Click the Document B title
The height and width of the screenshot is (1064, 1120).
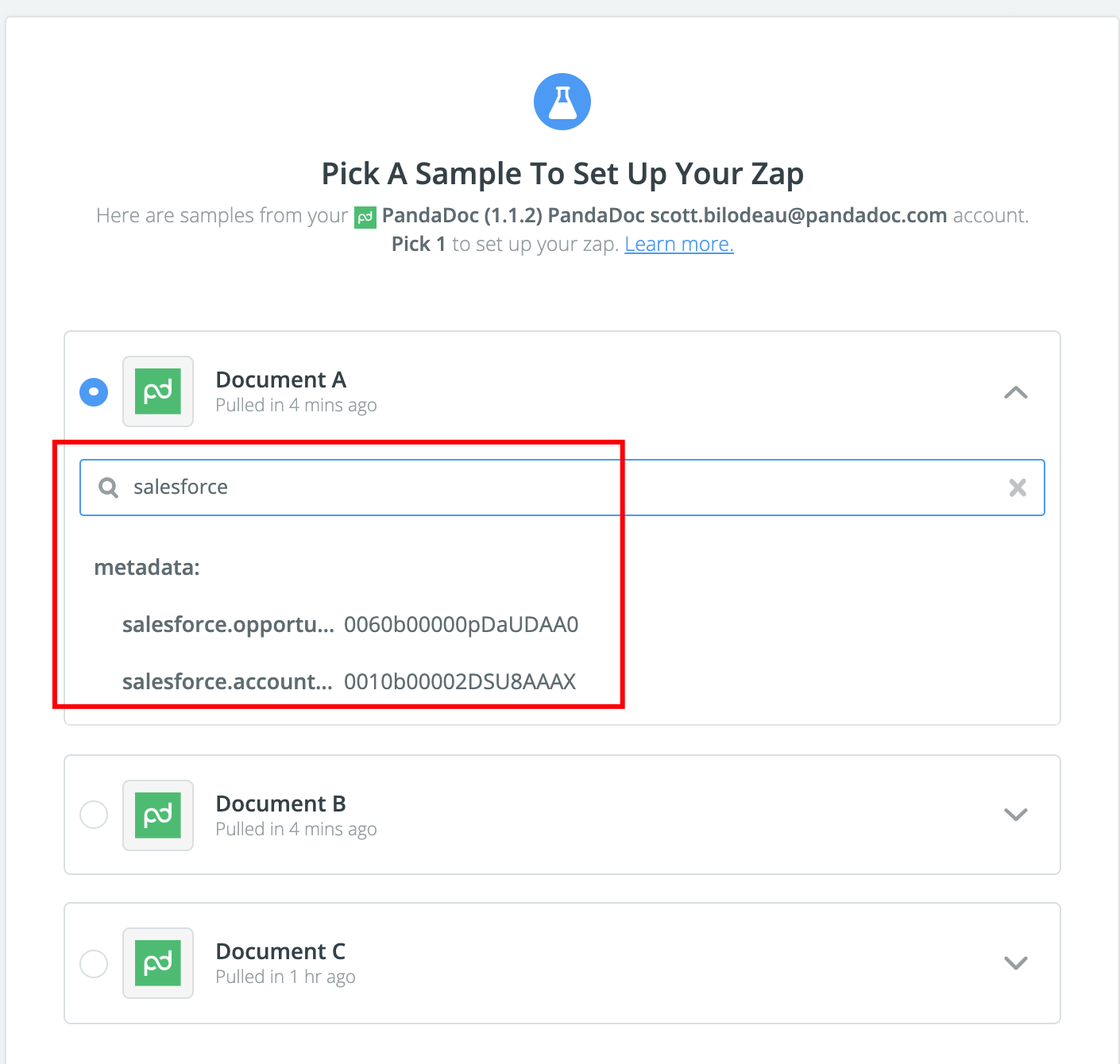pyautogui.click(x=281, y=804)
